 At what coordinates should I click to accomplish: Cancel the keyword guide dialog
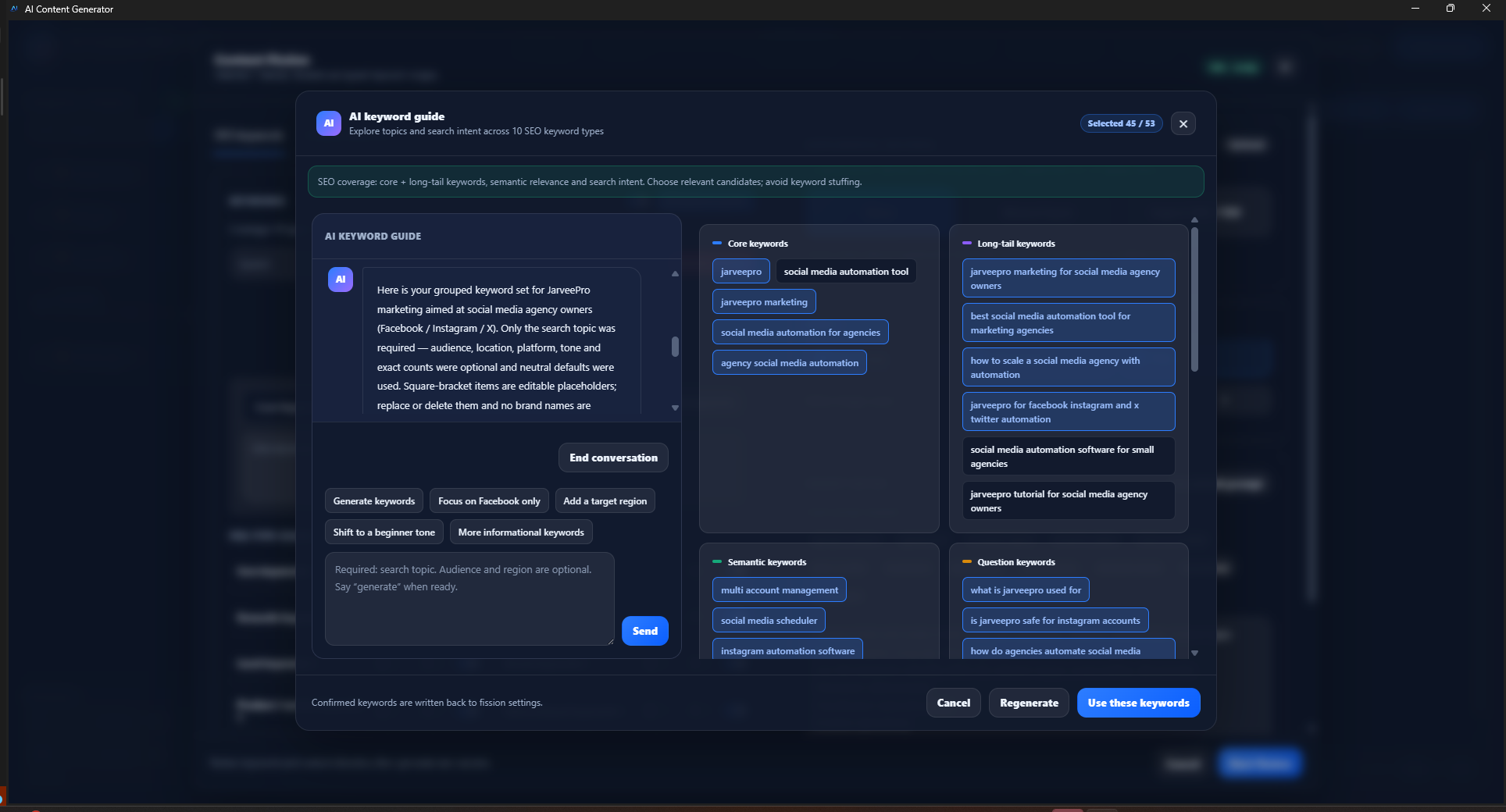[954, 703]
